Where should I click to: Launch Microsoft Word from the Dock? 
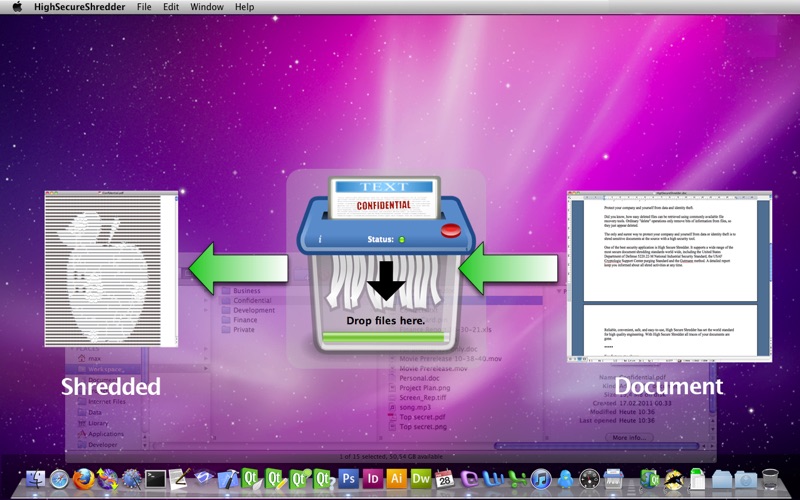click(493, 479)
